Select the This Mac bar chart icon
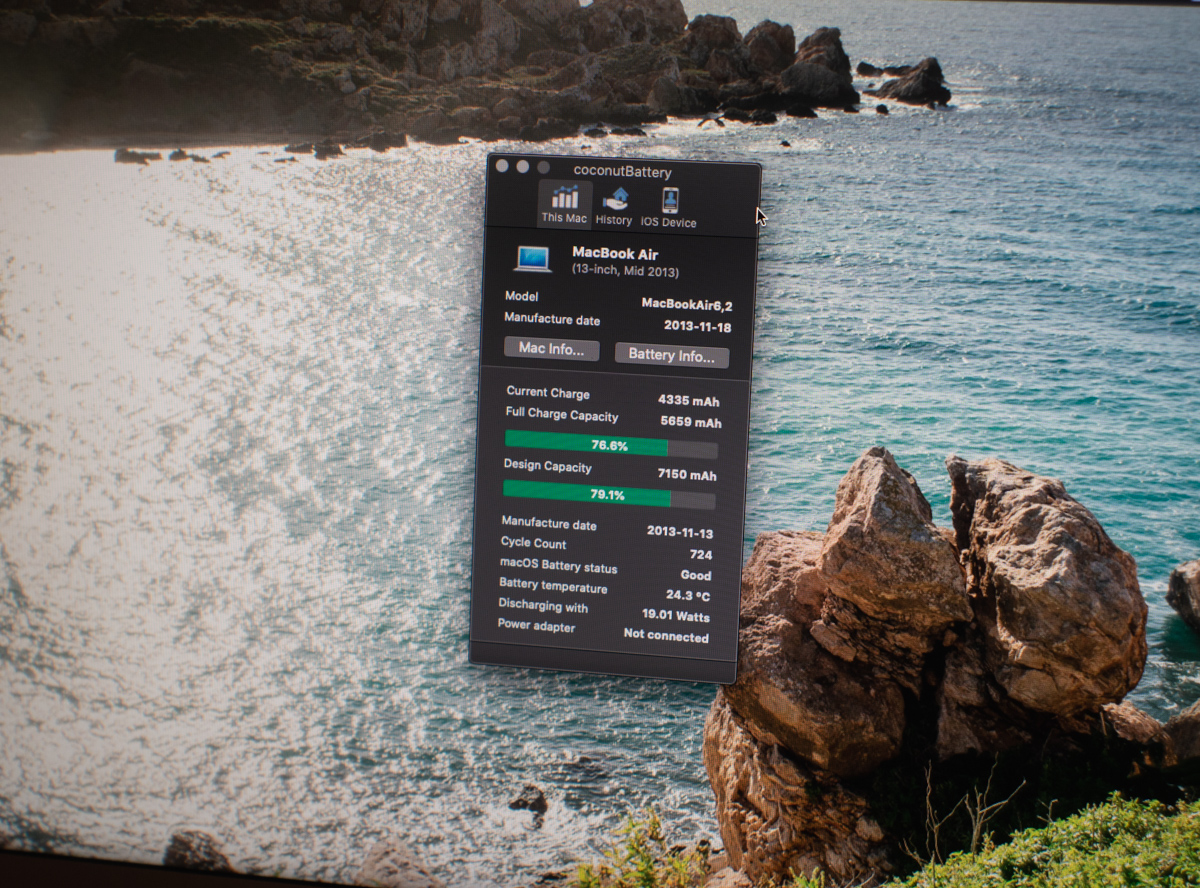The width and height of the screenshot is (1200, 888). click(564, 197)
